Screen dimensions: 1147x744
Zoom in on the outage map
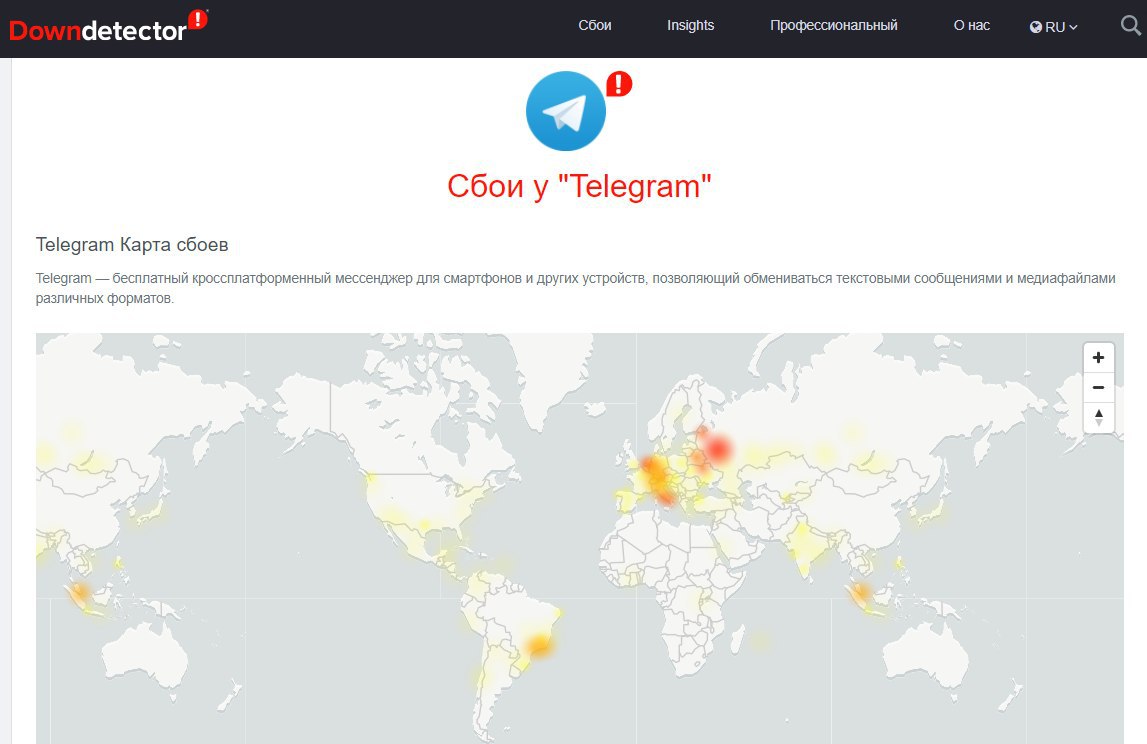point(1098,358)
